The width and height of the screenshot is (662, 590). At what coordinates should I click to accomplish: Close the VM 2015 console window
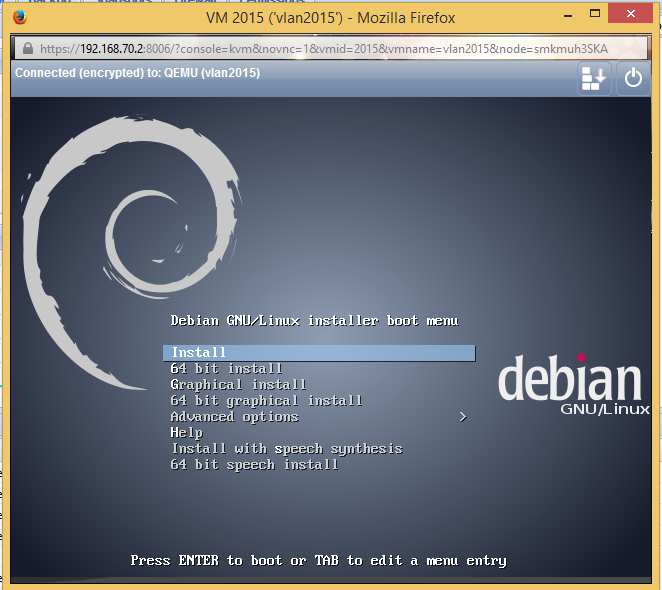pos(631,14)
